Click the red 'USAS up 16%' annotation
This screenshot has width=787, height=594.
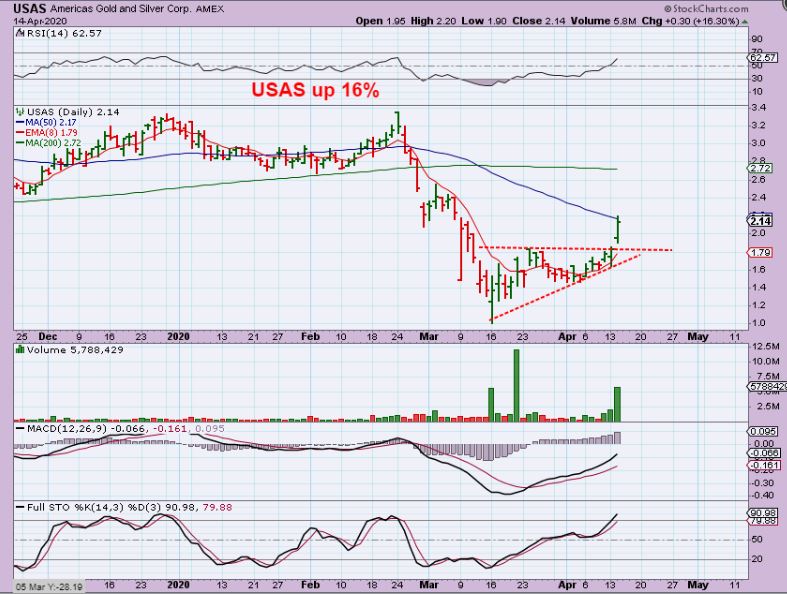tap(315, 91)
